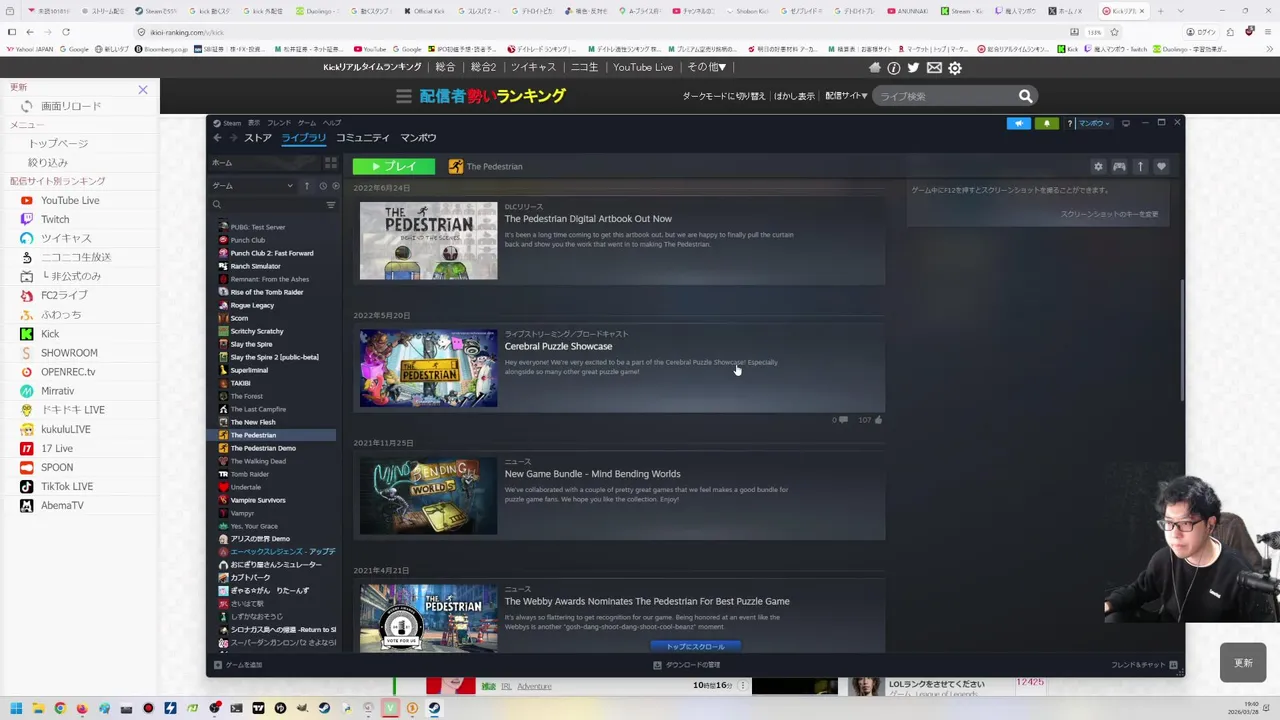Open the Mind Bending Worlds bundle thumbnail

(428, 496)
